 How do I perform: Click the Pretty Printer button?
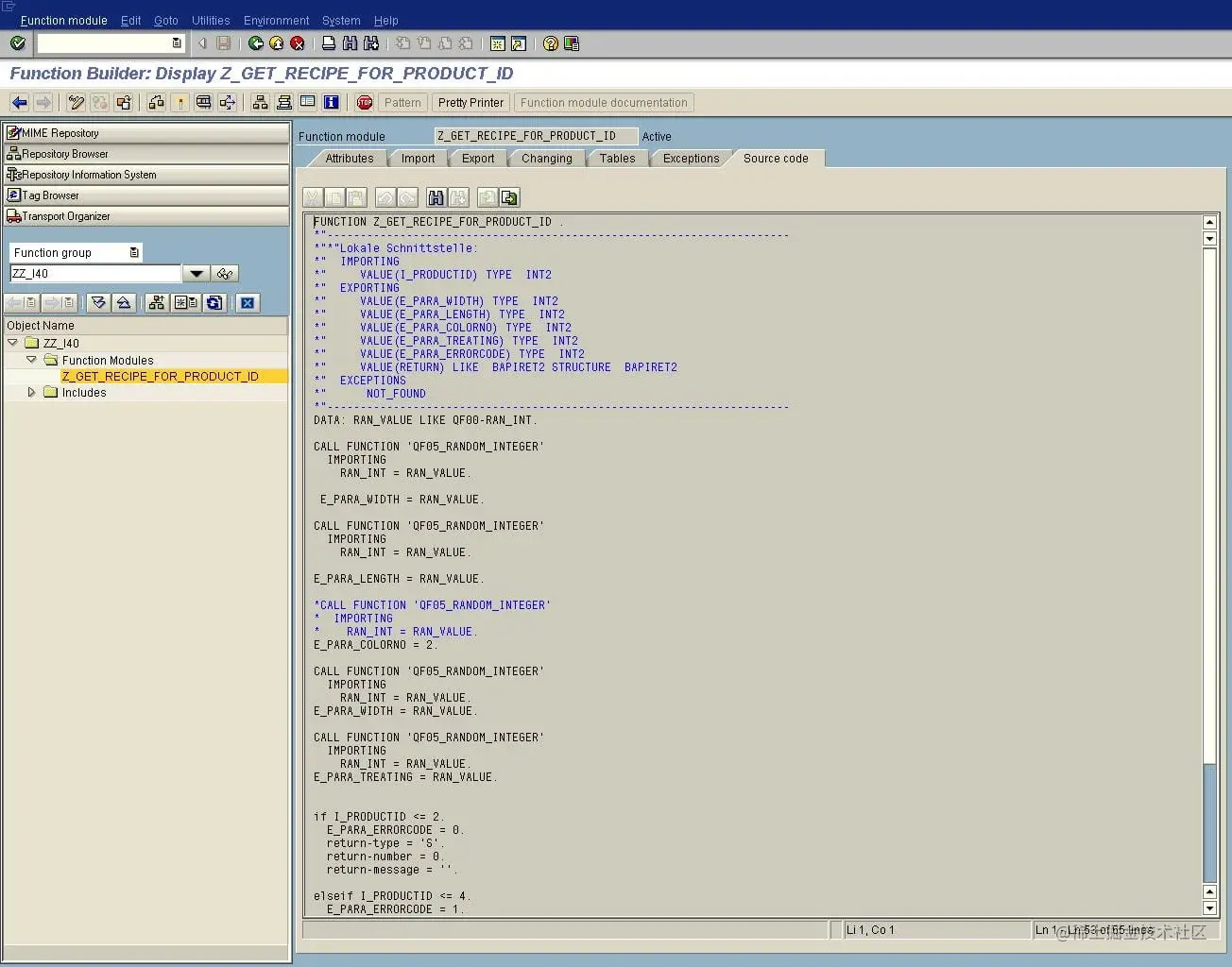(x=471, y=103)
